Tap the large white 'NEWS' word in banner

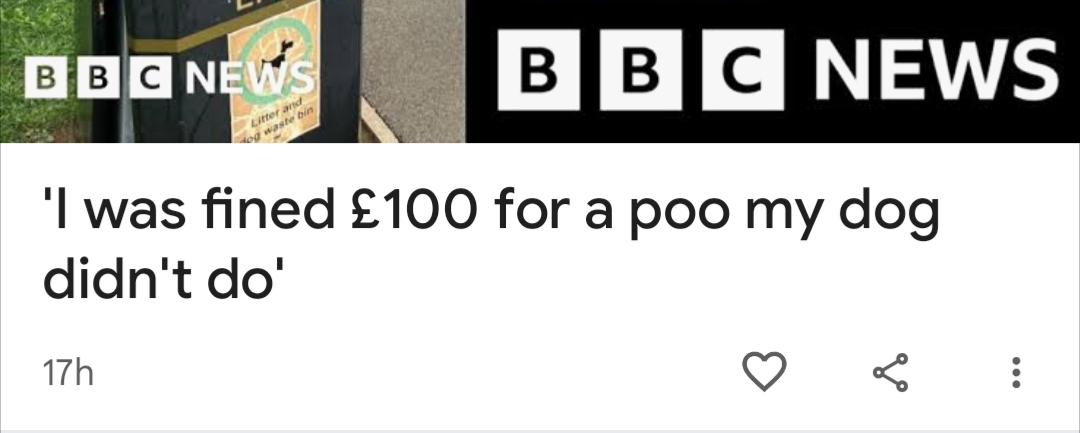[x=936, y=70]
